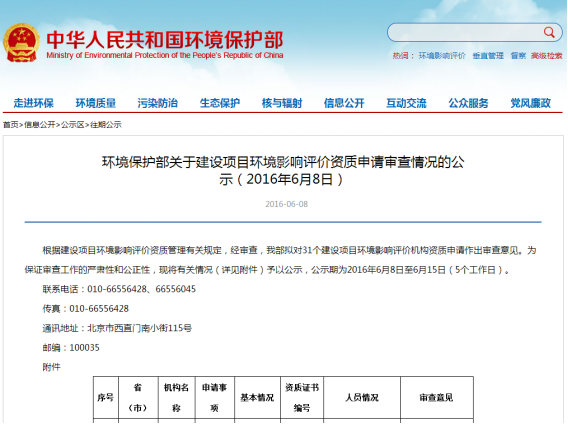
Task: Click the 申请事项 table header
Action: 214,398
